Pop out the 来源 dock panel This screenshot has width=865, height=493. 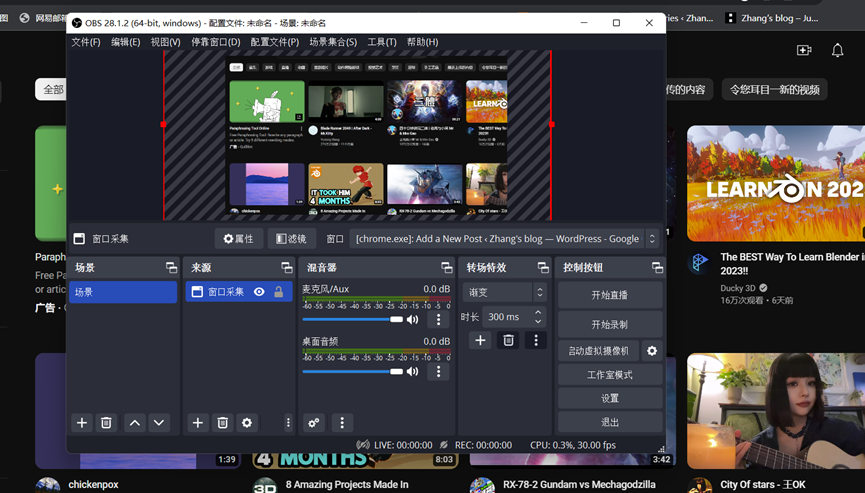pos(287,267)
